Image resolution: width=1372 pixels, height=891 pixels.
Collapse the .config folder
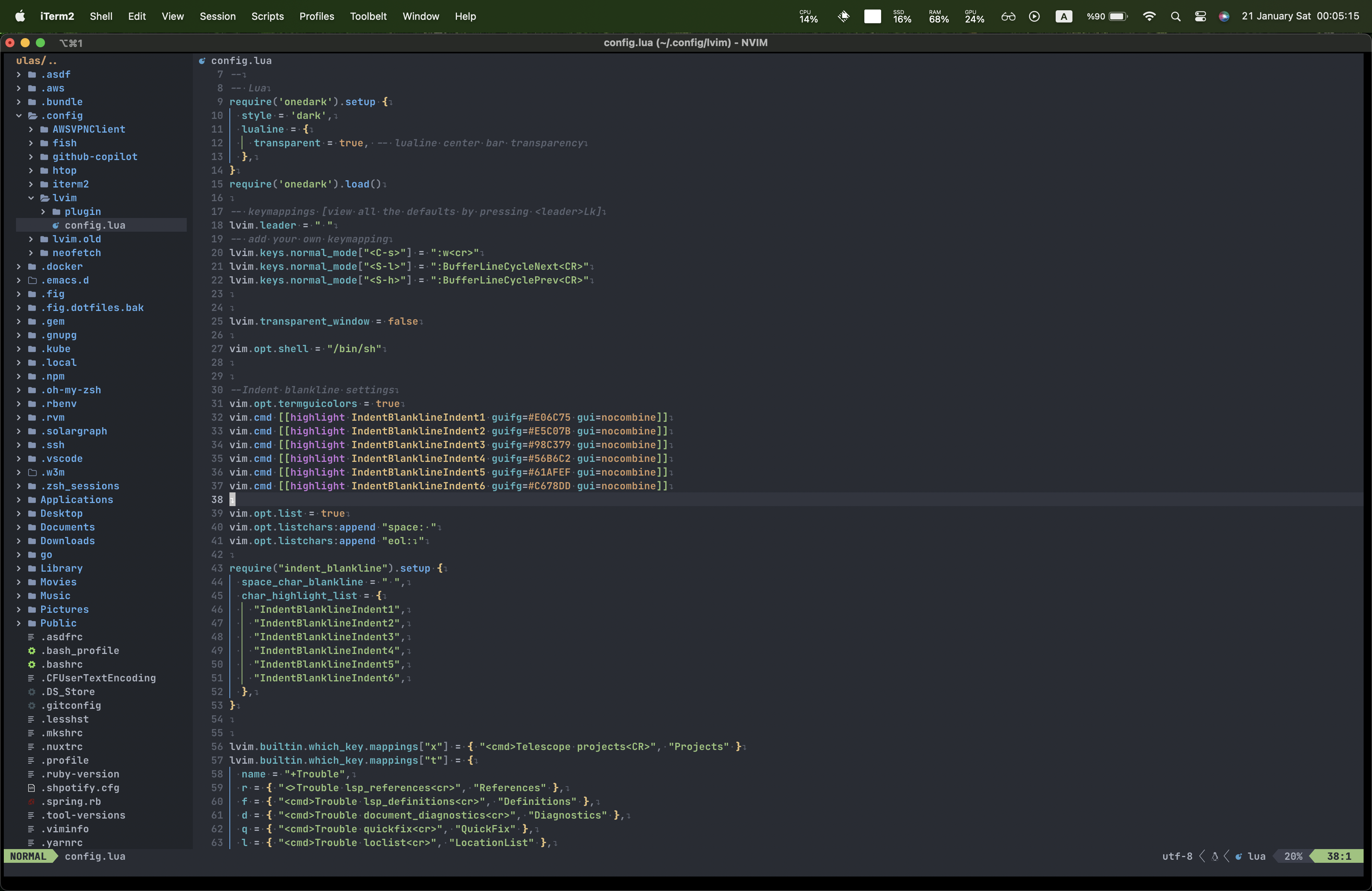point(18,115)
